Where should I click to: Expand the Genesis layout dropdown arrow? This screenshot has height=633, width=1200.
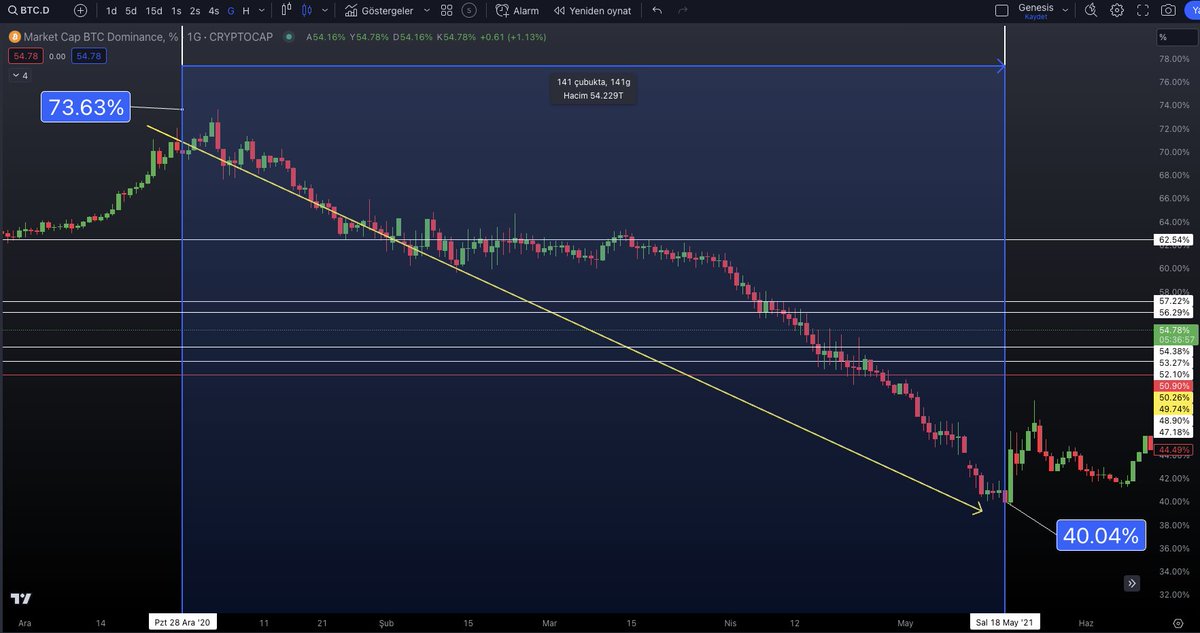point(1066,10)
